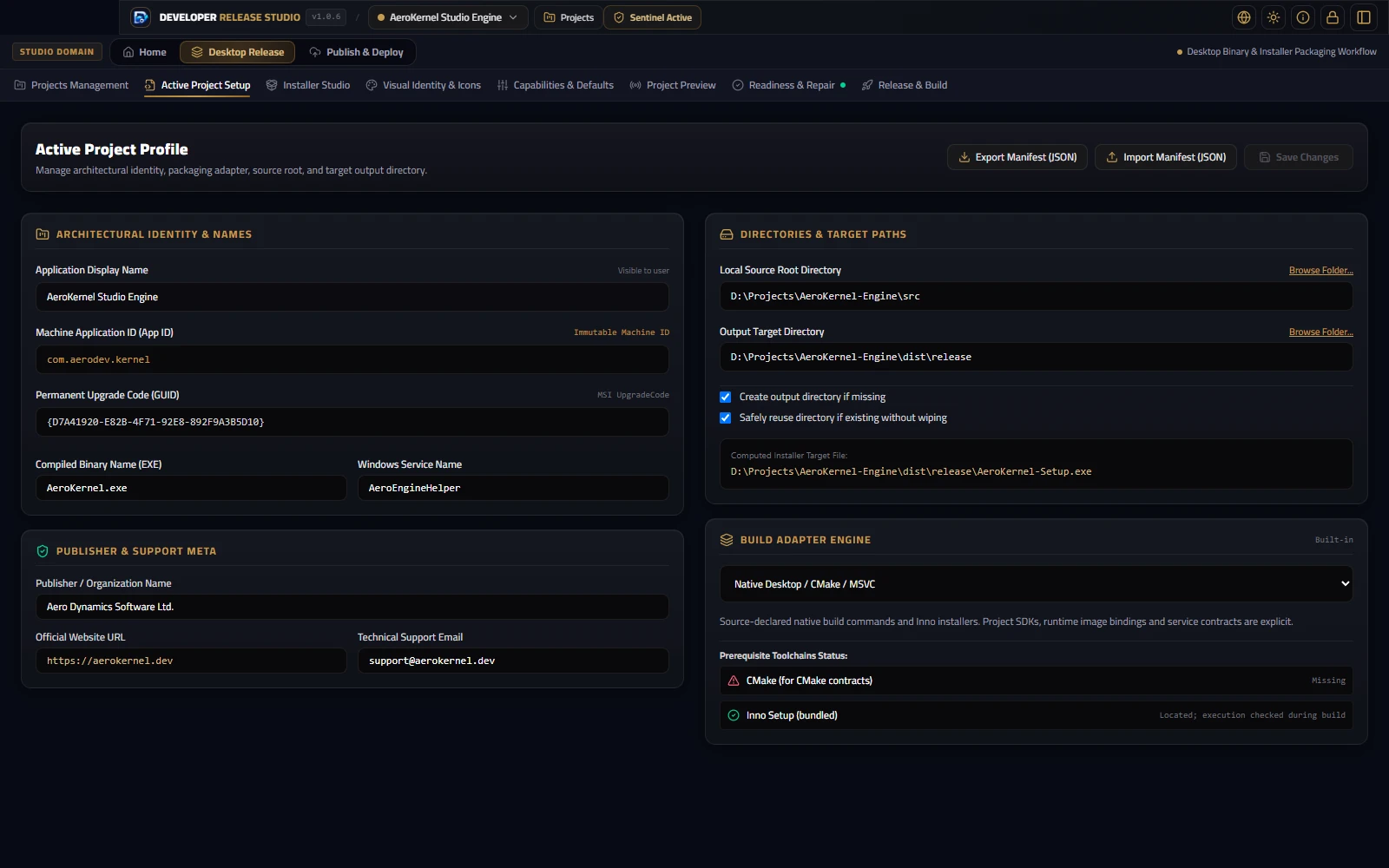Click Export Manifest (JSON) button

click(x=1017, y=157)
